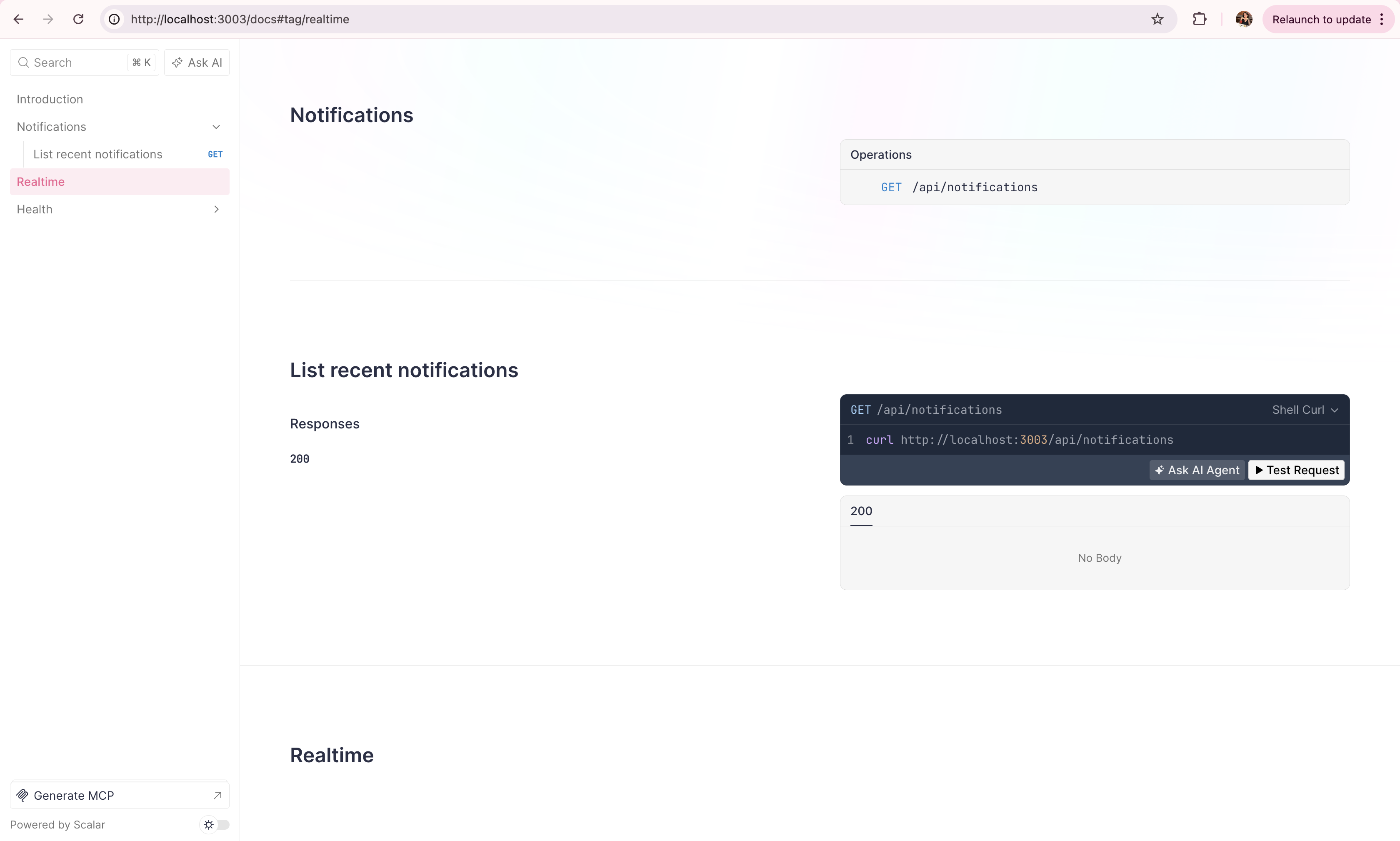Image resolution: width=1400 pixels, height=841 pixels.
Task: Open the Shell Curl language dropdown
Action: pyautogui.click(x=1305, y=410)
